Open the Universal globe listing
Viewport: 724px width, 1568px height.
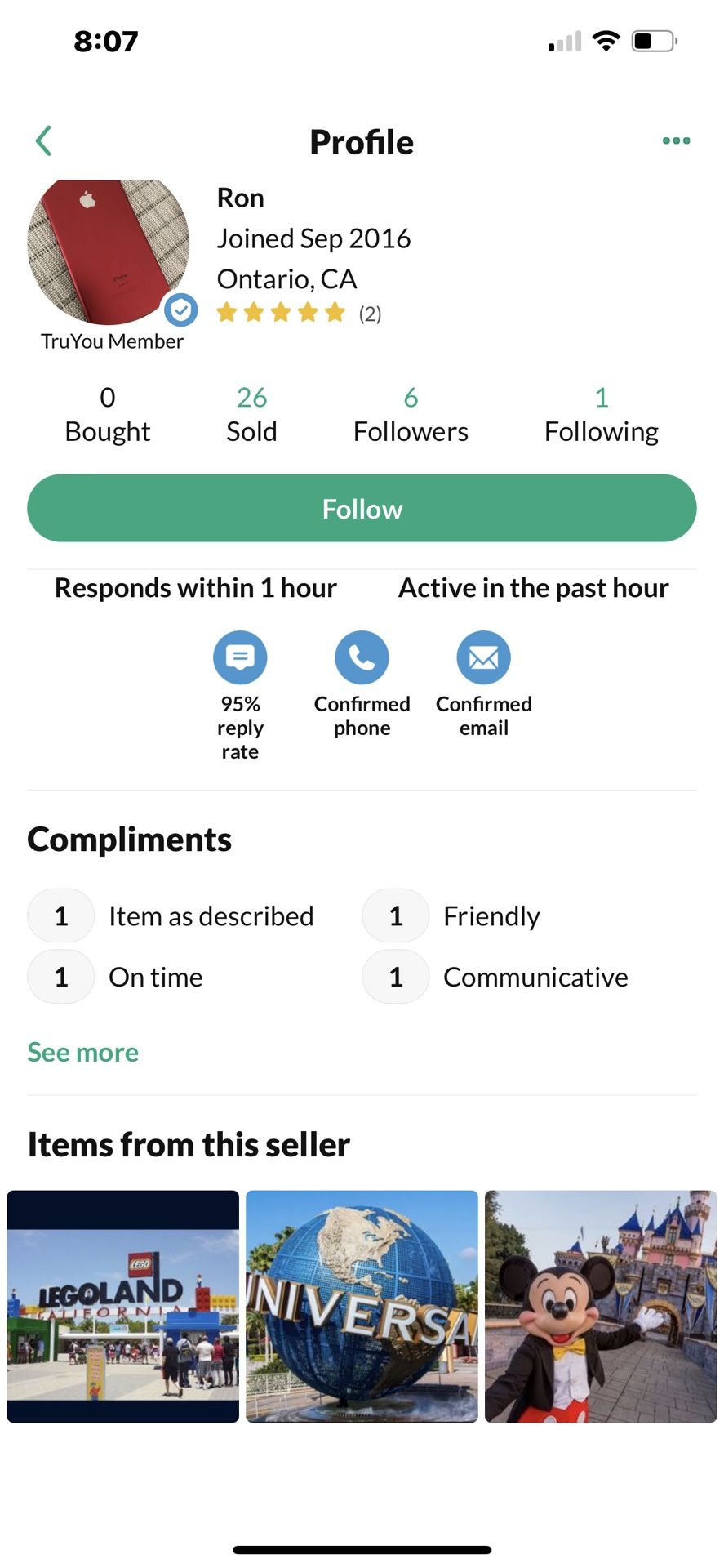pyautogui.click(x=362, y=1306)
